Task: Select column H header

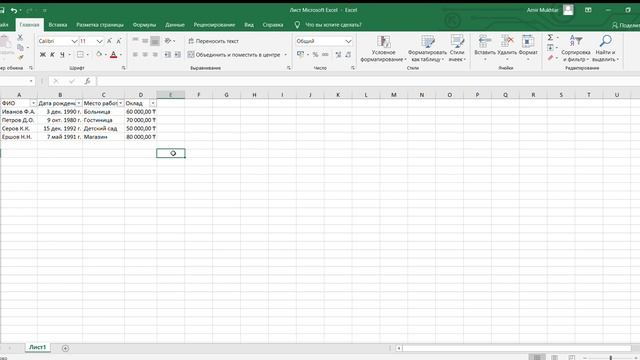Action: (254, 95)
